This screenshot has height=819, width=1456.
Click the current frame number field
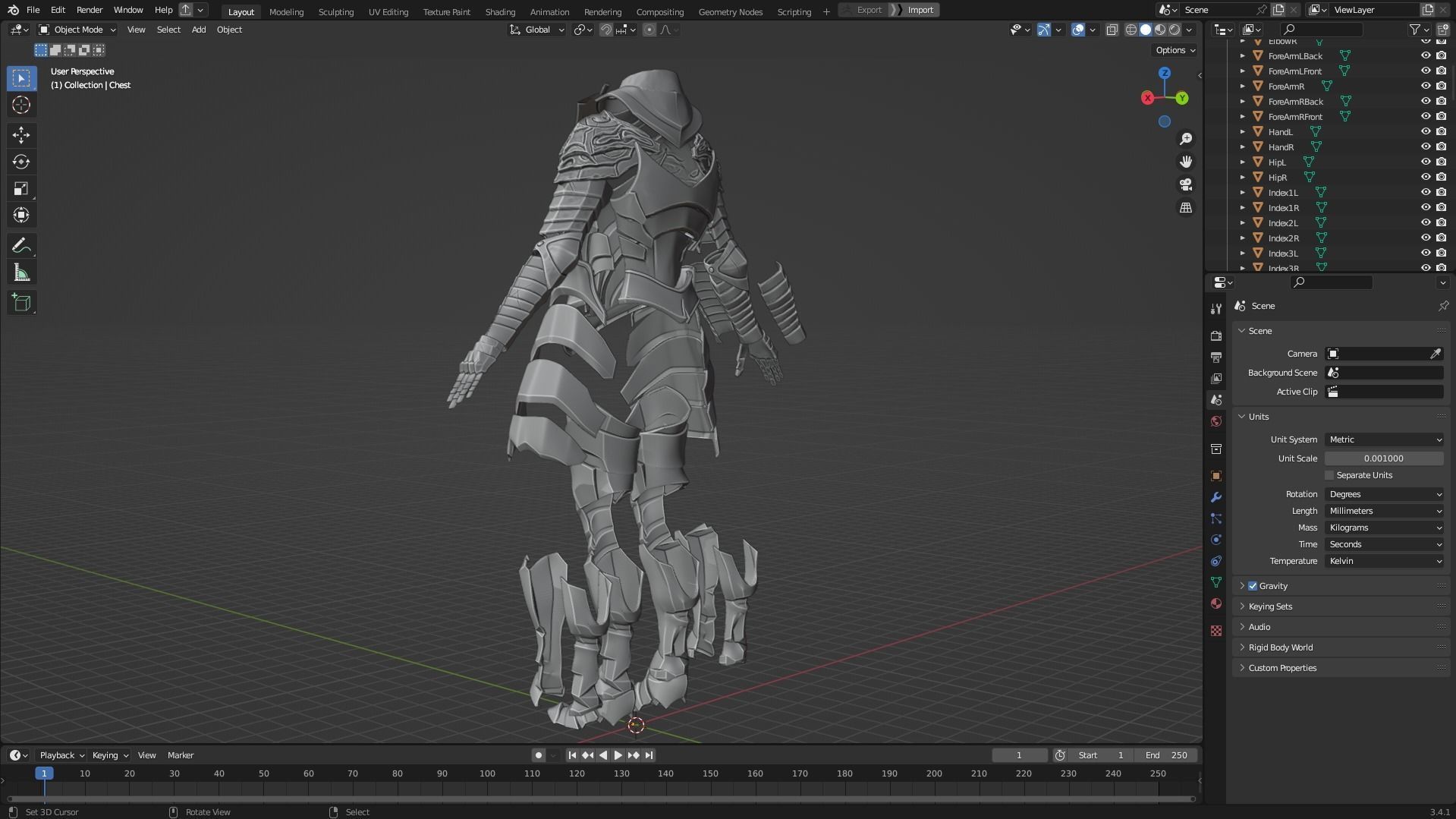tap(1019, 755)
